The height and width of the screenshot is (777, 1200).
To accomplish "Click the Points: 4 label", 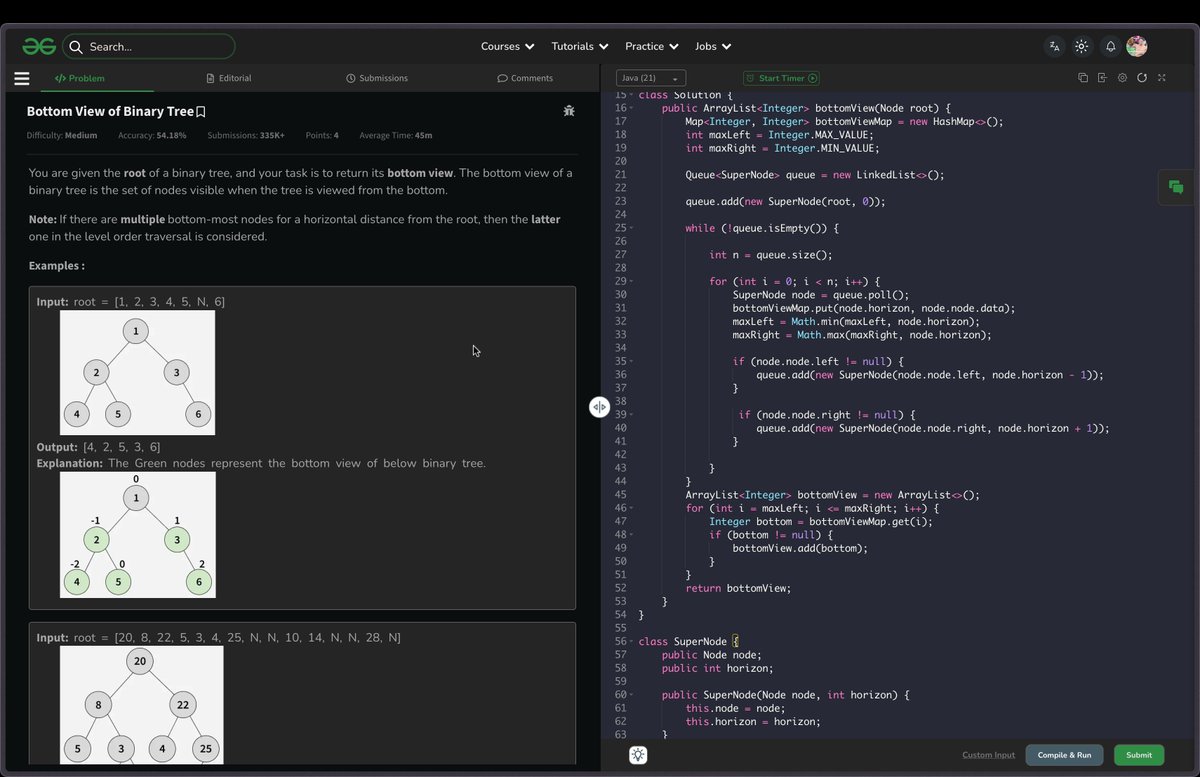I will [322, 135].
